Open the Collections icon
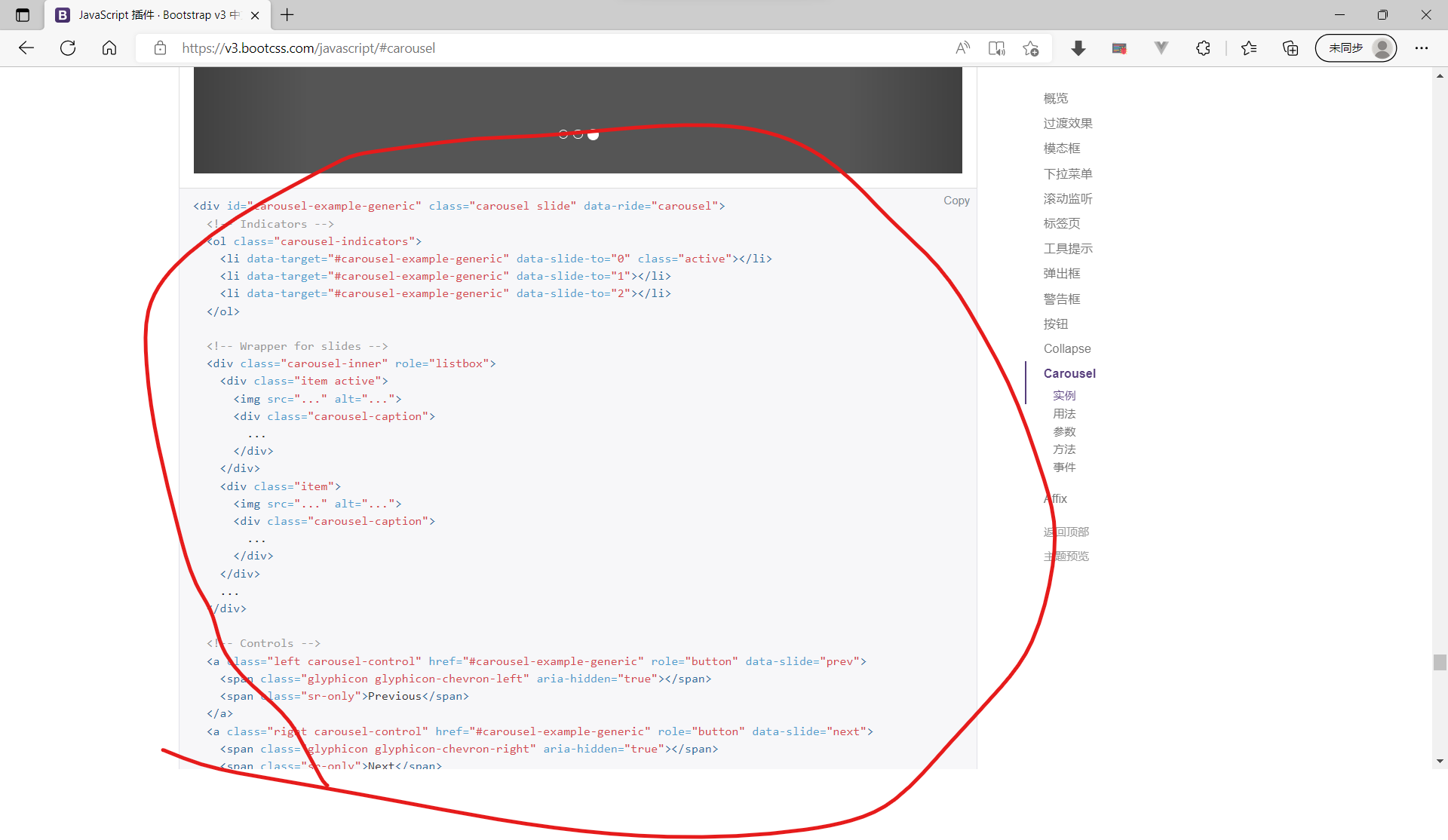The height and width of the screenshot is (840, 1448). coord(1290,48)
